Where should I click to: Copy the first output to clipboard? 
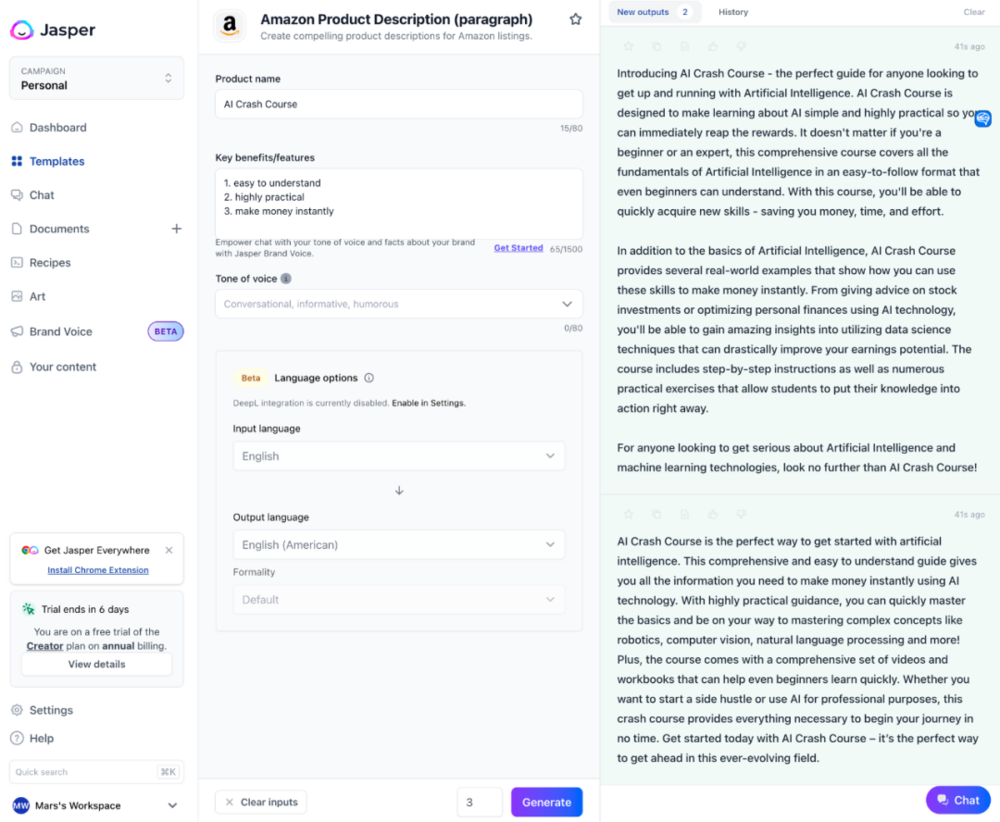pyautogui.click(x=657, y=47)
